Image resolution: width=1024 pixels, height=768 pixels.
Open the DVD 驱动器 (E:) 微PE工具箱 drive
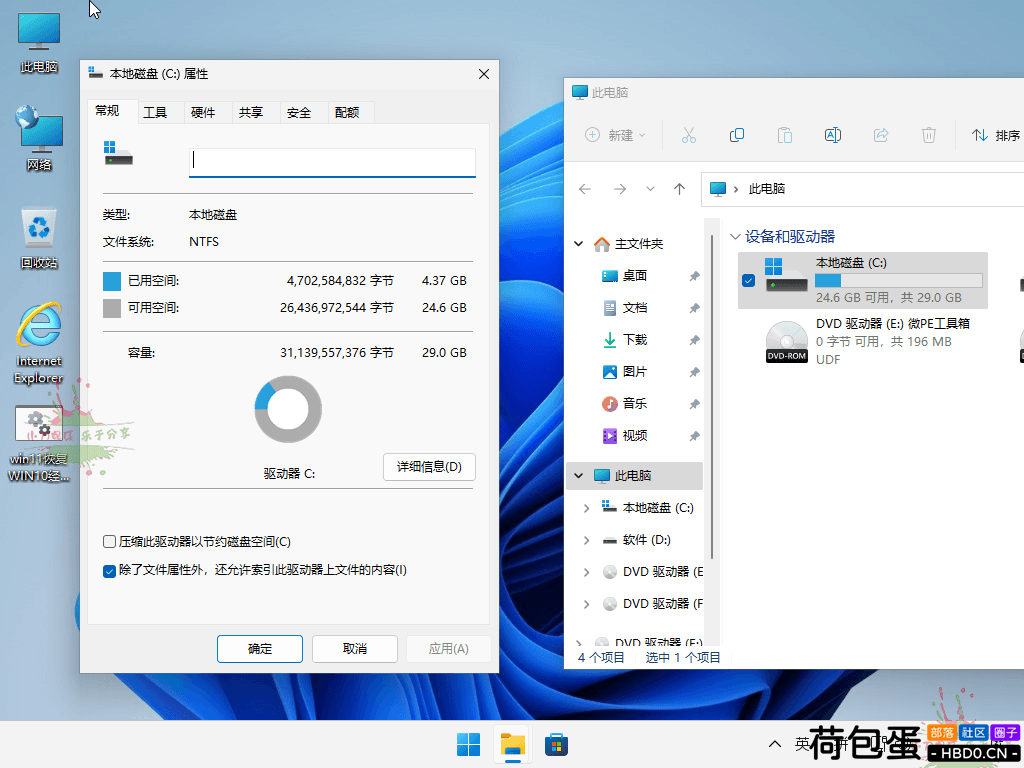coord(867,341)
